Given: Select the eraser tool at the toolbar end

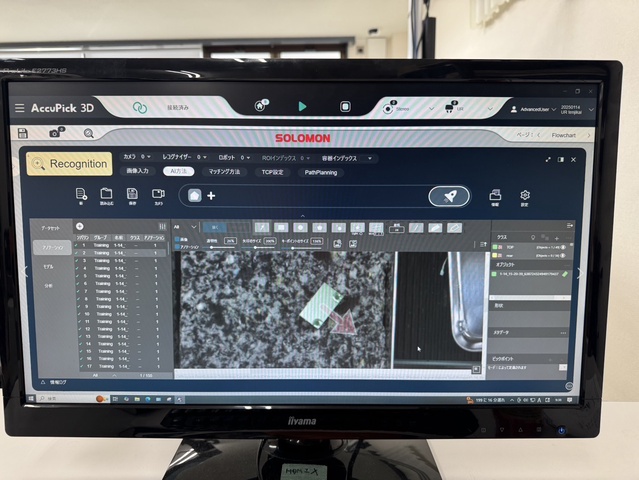Looking at the screenshot, I should [x=454, y=228].
